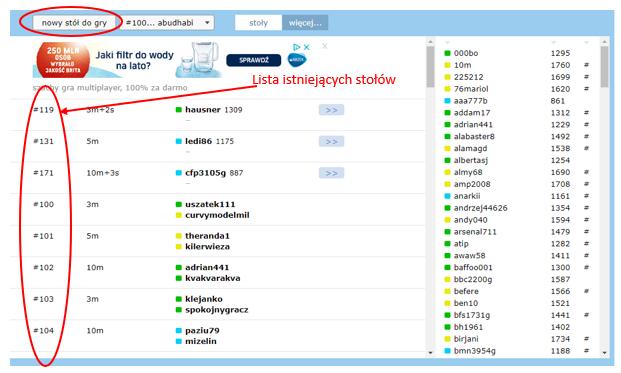Image resolution: width=621 pixels, height=373 pixels.
Task: Select player addam17 in the player list
Action: pos(472,113)
